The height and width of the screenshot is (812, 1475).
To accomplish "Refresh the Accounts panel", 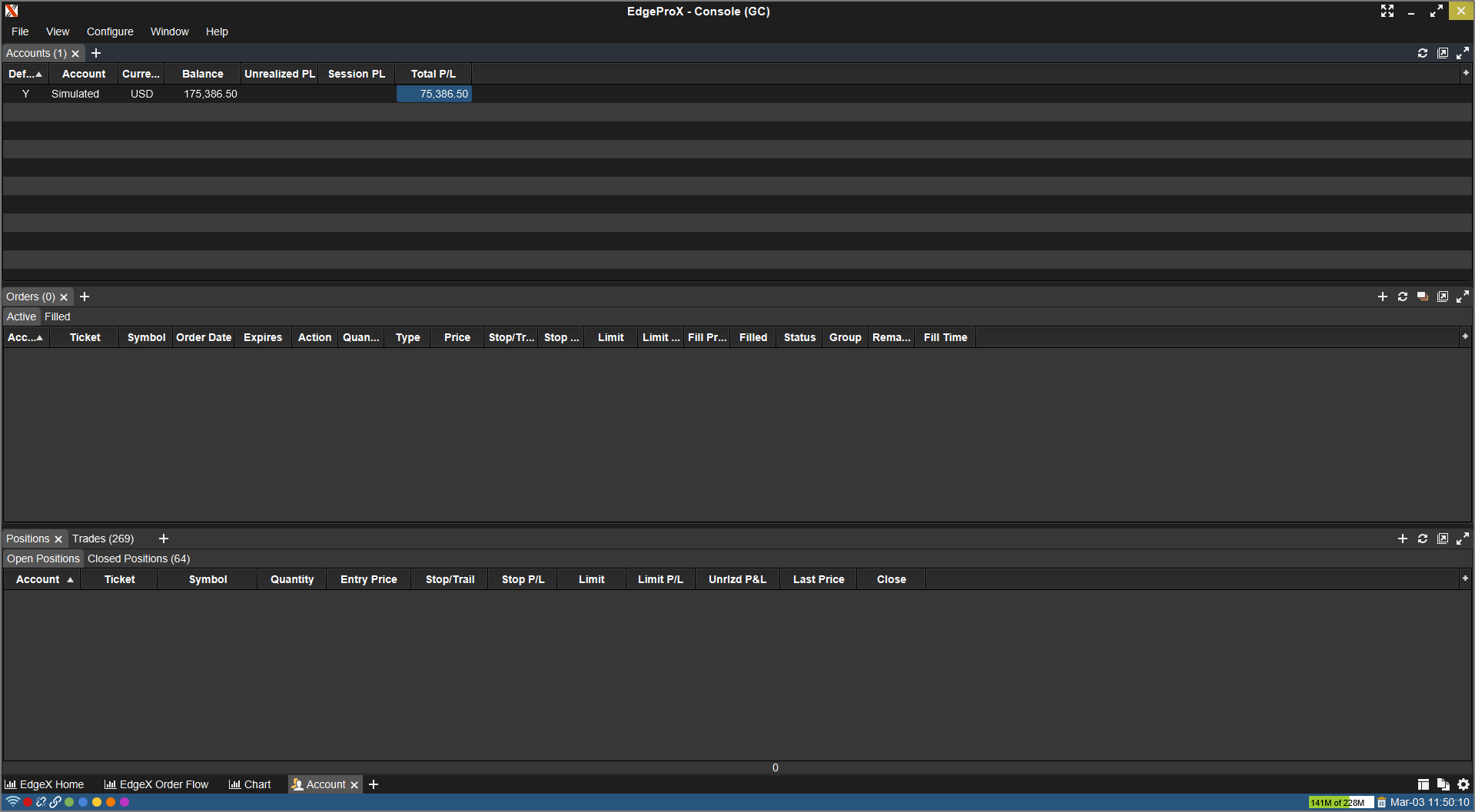I will (x=1423, y=53).
